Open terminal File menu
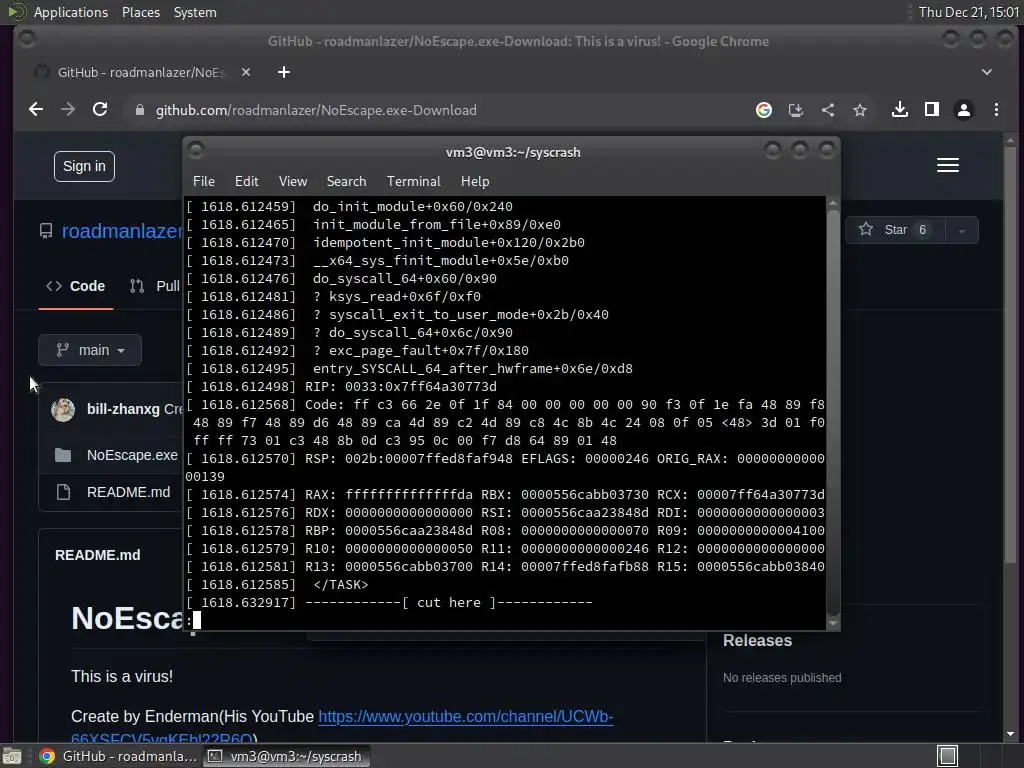 click(204, 182)
